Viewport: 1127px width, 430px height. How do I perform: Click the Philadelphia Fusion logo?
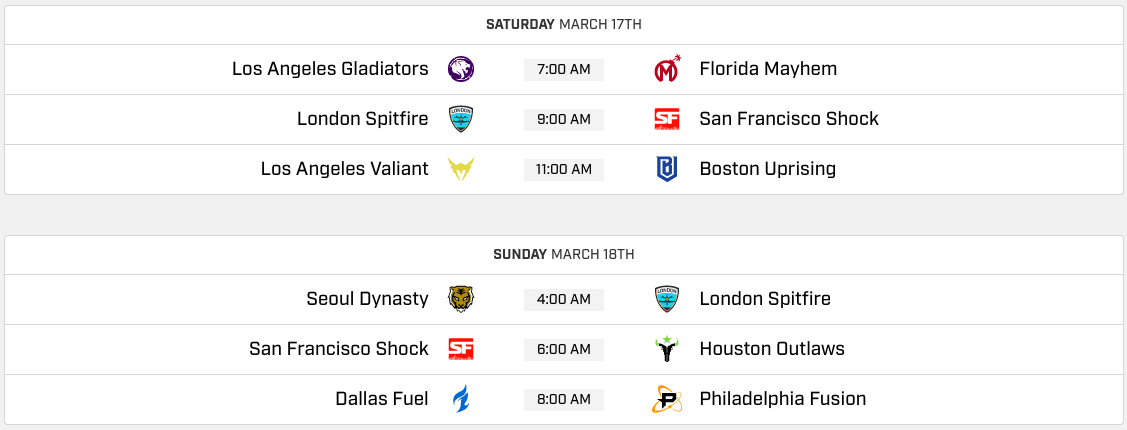[x=667, y=398]
